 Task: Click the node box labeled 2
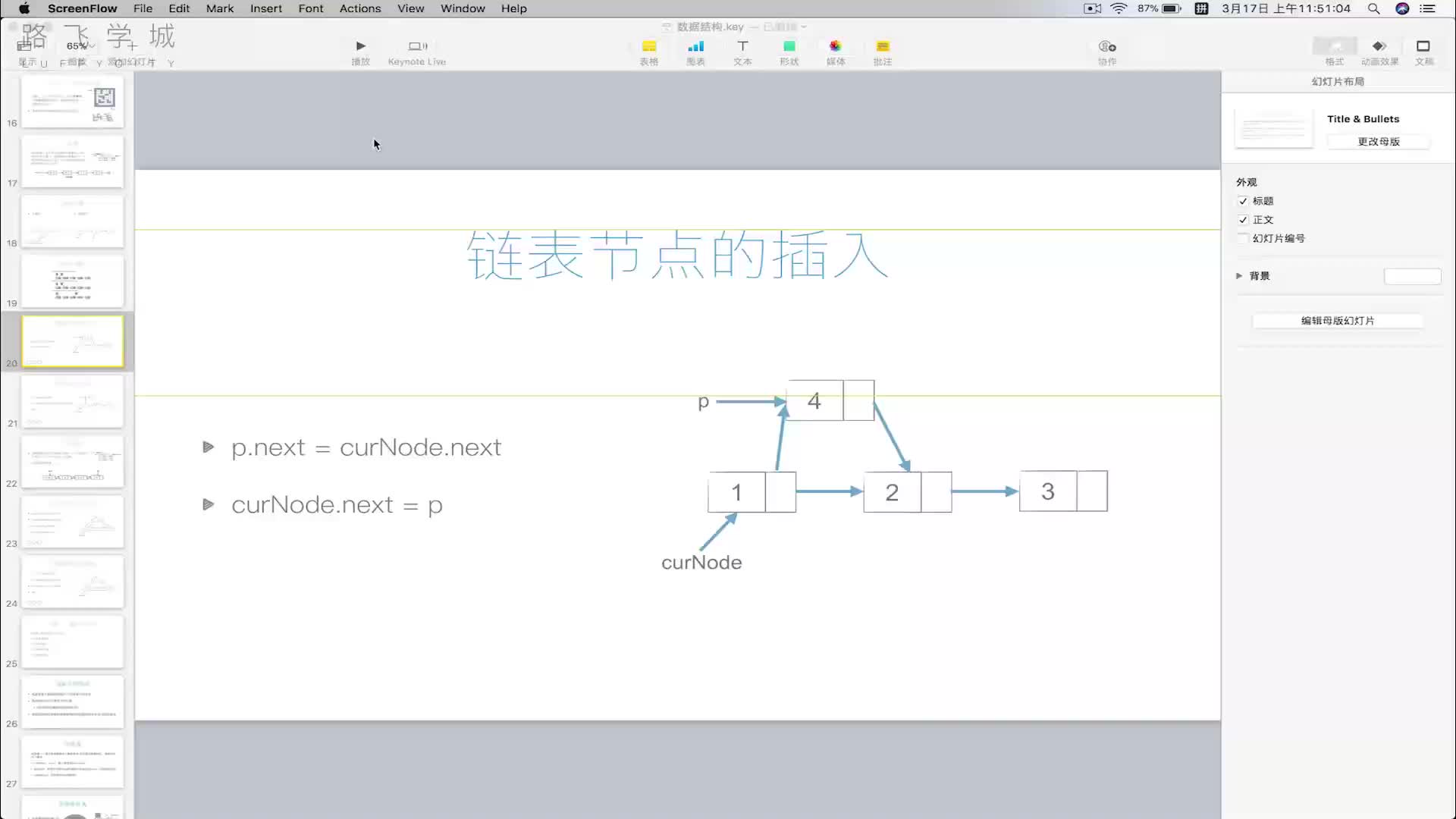(908, 492)
